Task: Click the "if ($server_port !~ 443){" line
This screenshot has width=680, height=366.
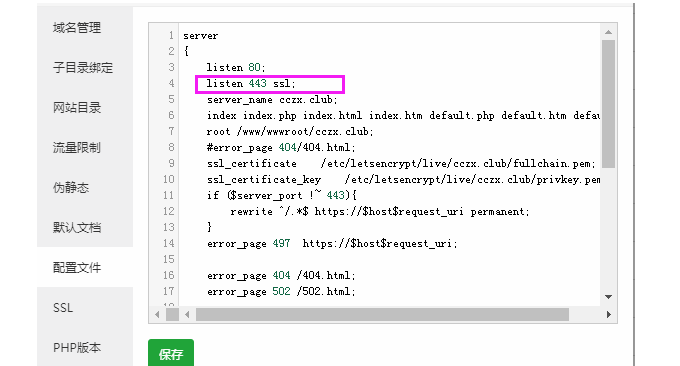Action: 281,195
